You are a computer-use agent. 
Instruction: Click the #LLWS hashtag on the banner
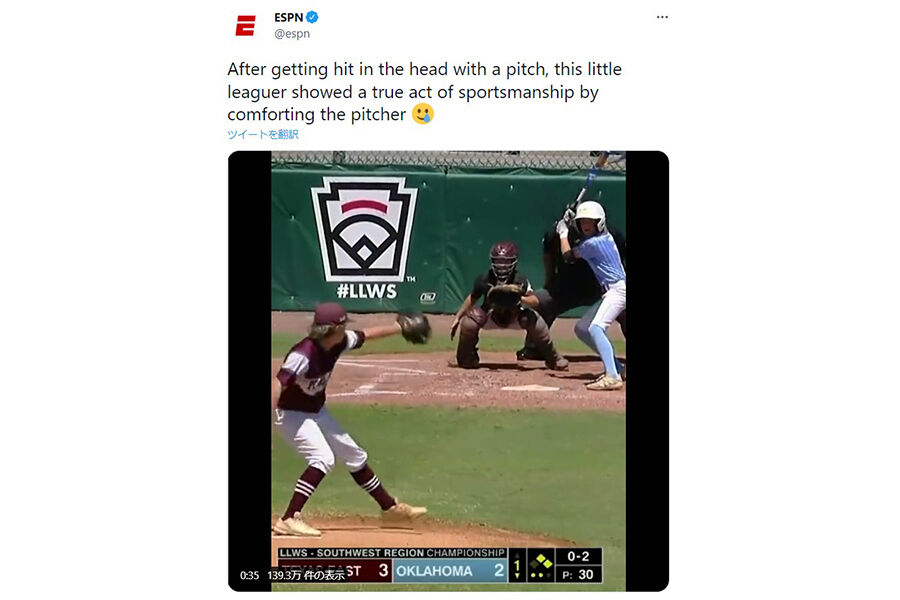pyautogui.click(x=366, y=291)
